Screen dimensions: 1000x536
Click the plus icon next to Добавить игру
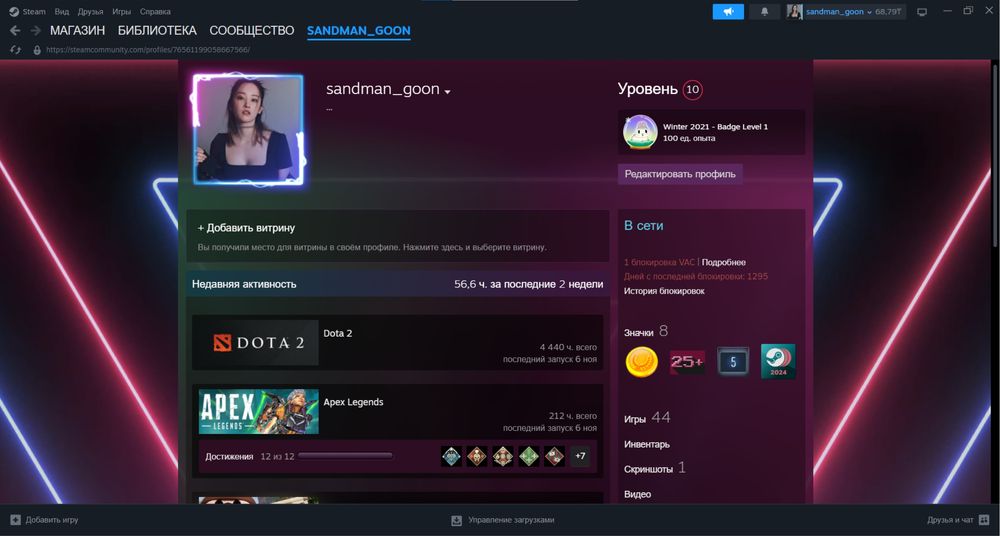(16, 520)
